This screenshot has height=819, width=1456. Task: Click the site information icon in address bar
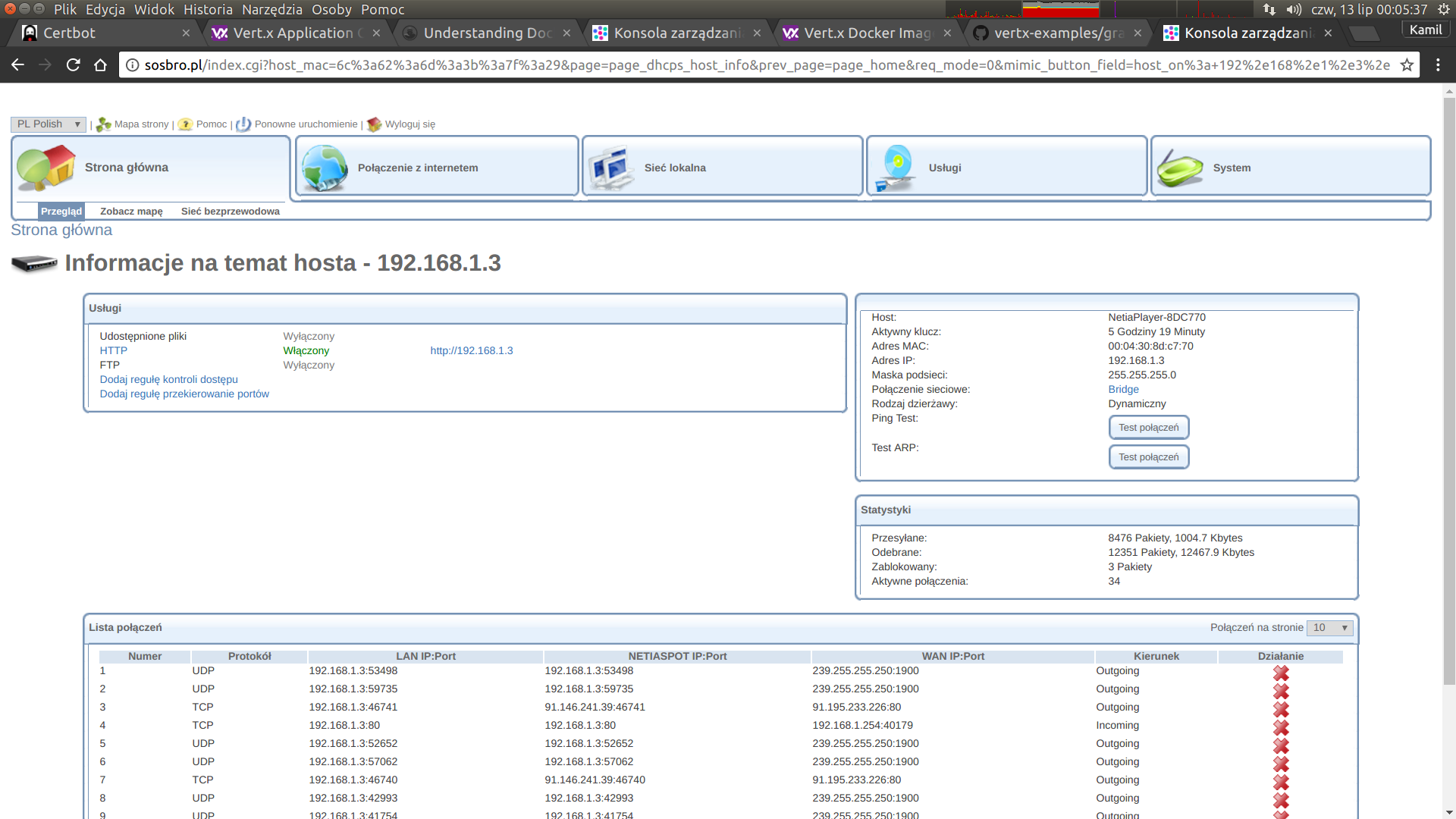[132, 65]
